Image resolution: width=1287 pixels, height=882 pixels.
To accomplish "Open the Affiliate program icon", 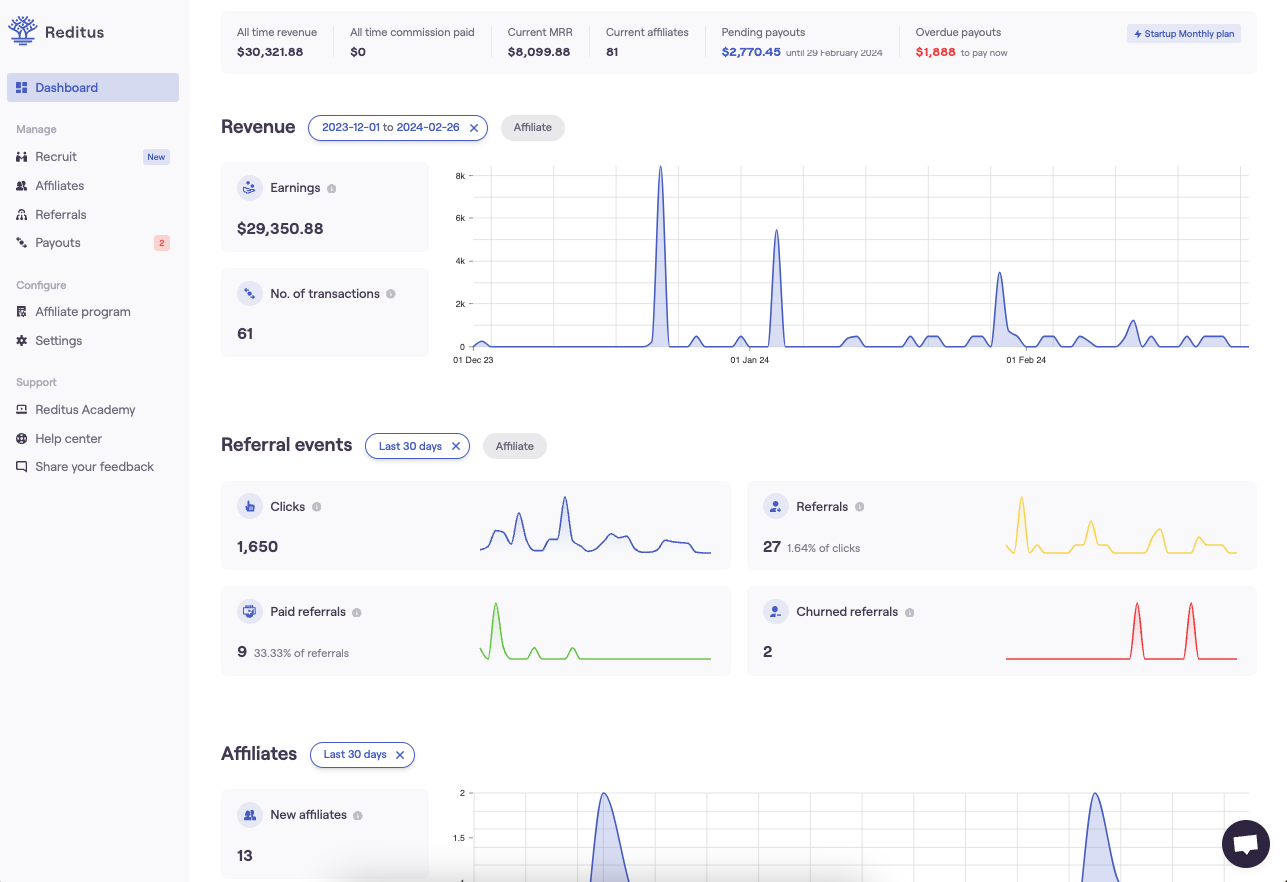I will click(21, 311).
